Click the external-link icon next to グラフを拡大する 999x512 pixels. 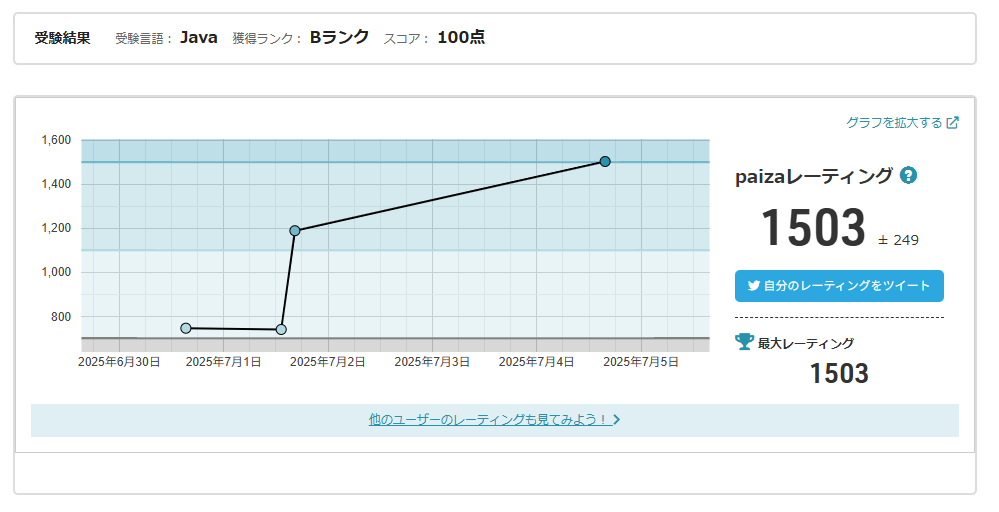click(x=953, y=123)
